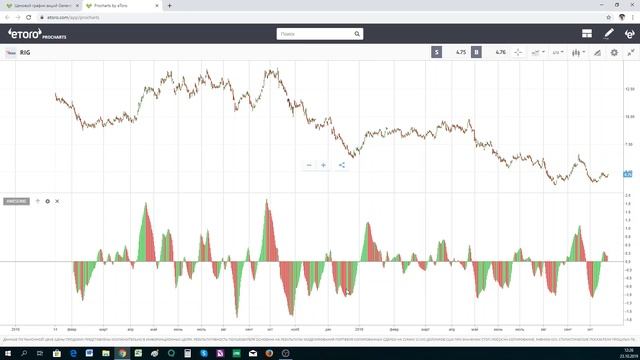
Task: Open Windows taskbar search
Action: pos(24,353)
